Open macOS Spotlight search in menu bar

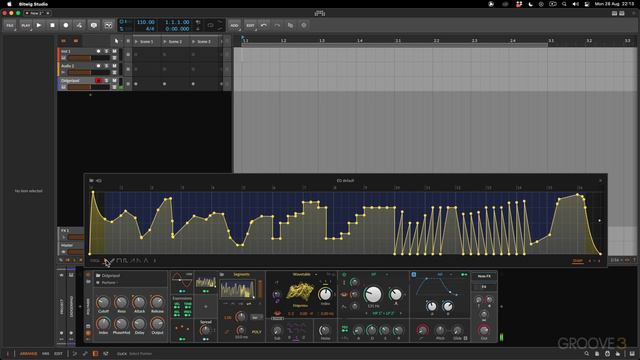(x=564, y=4)
